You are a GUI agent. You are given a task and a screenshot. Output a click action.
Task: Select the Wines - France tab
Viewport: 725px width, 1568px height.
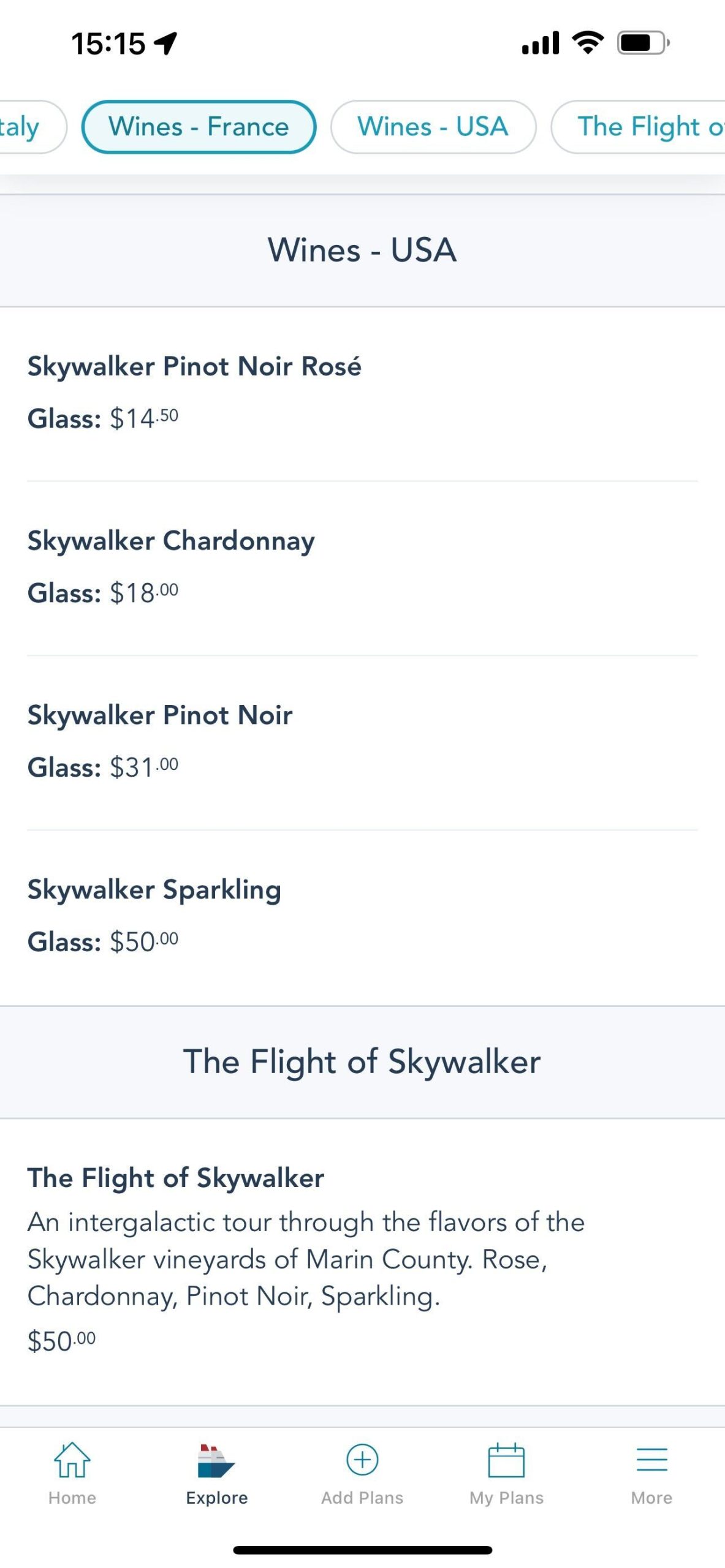(x=199, y=127)
